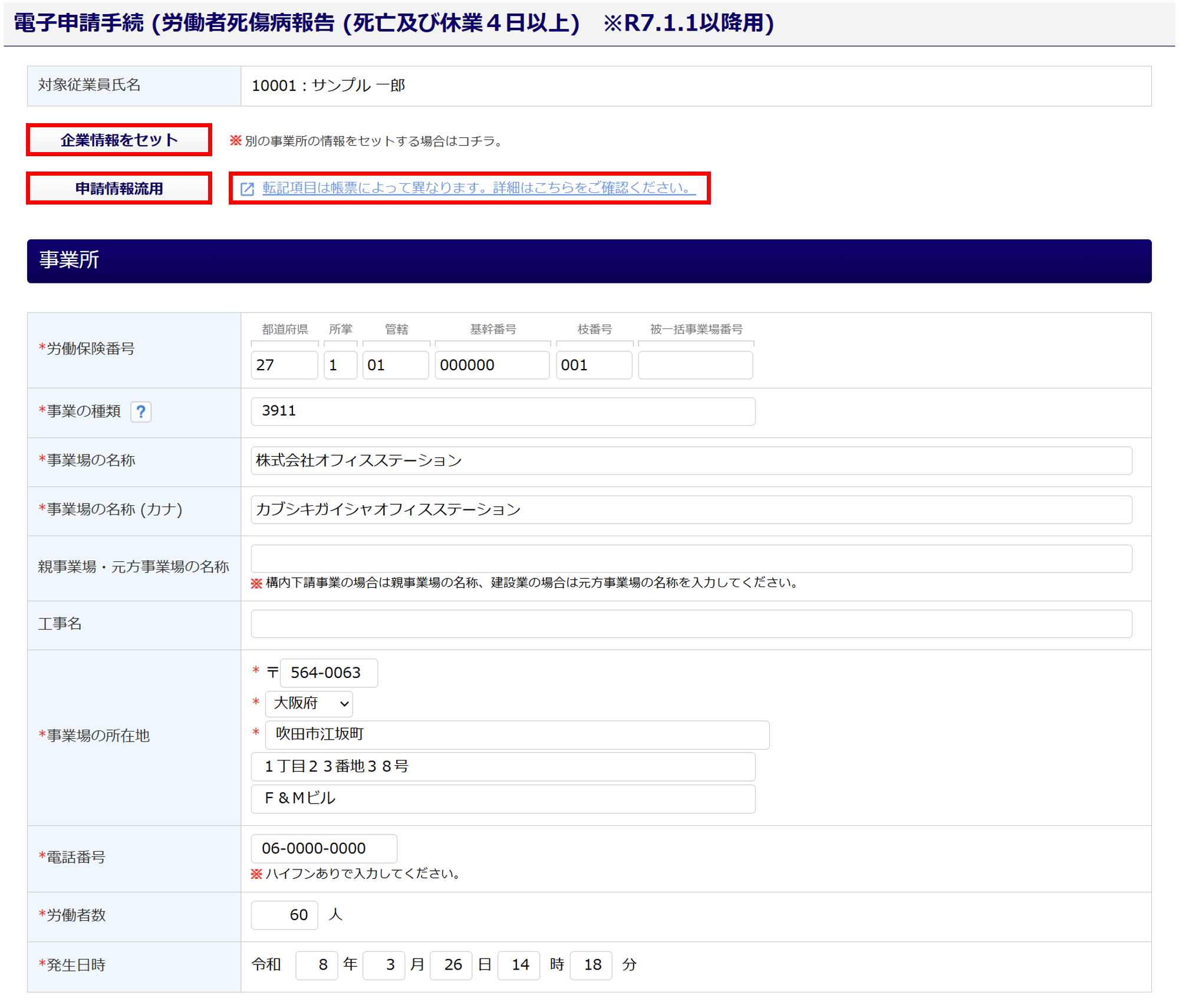The height and width of the screenshot is (1008, 1179).
Task: Click the building name field F&Mビル
Action: [x=502, y=798]
